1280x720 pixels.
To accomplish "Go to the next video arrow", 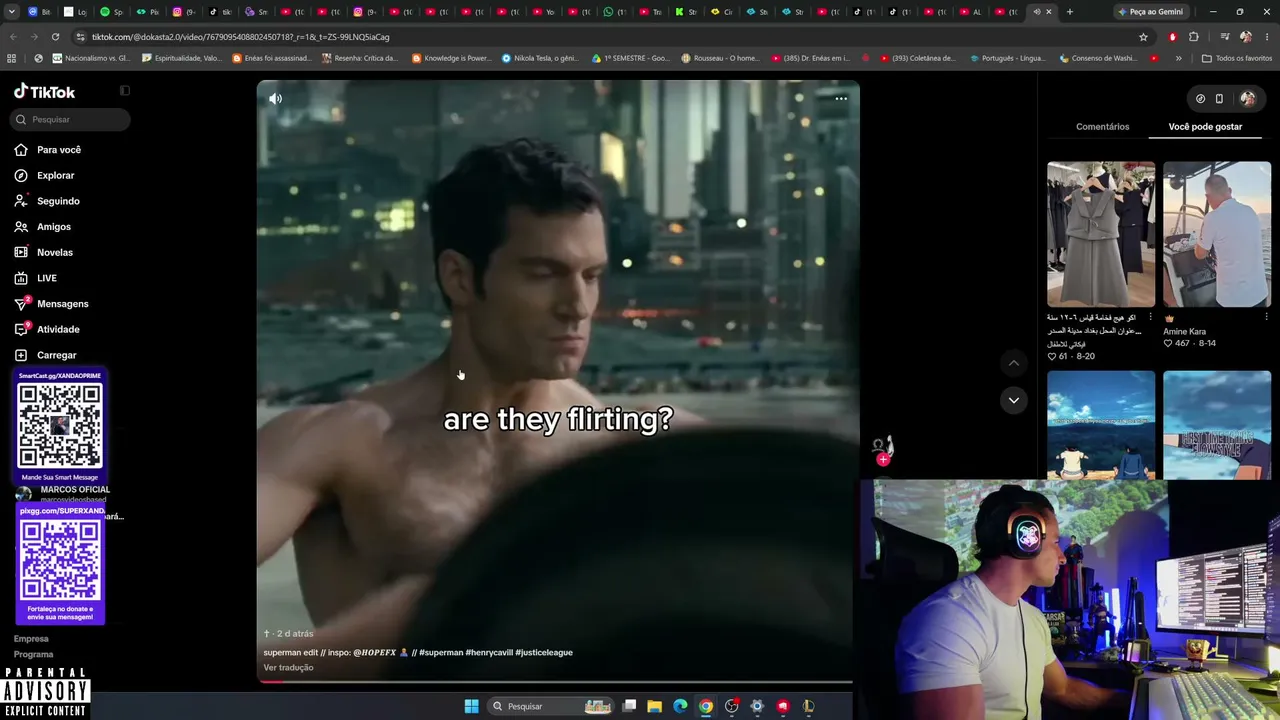I will [x=1013, y=400].
